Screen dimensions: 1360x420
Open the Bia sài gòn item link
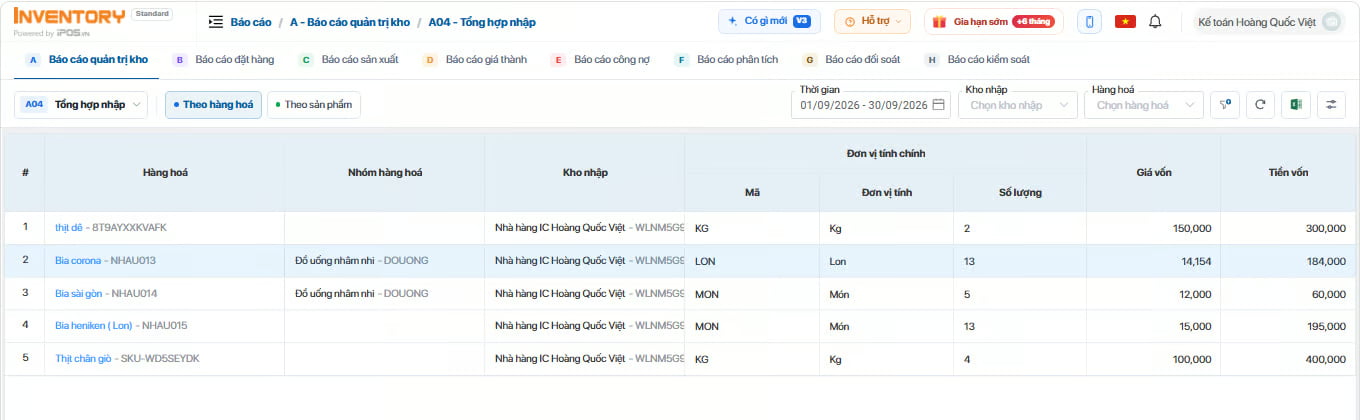click(x=78, y=294)
